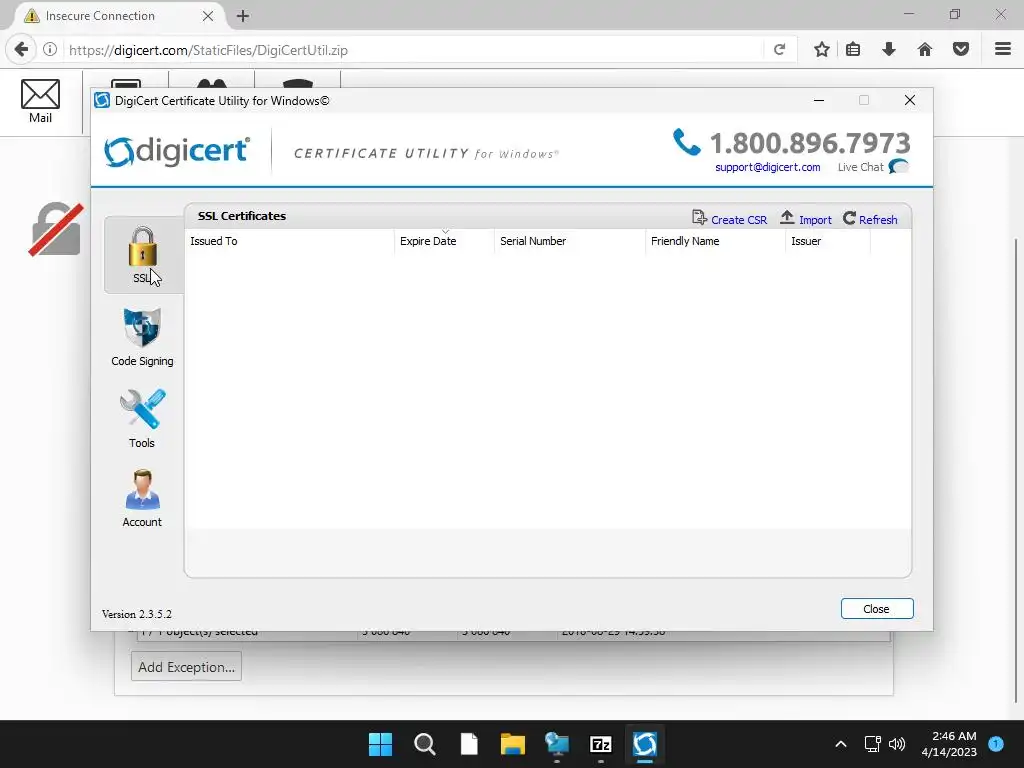Click the crossed-out padlock icon on page
The width and height of the screenshot is (1024, 768).
click(56, 229)
